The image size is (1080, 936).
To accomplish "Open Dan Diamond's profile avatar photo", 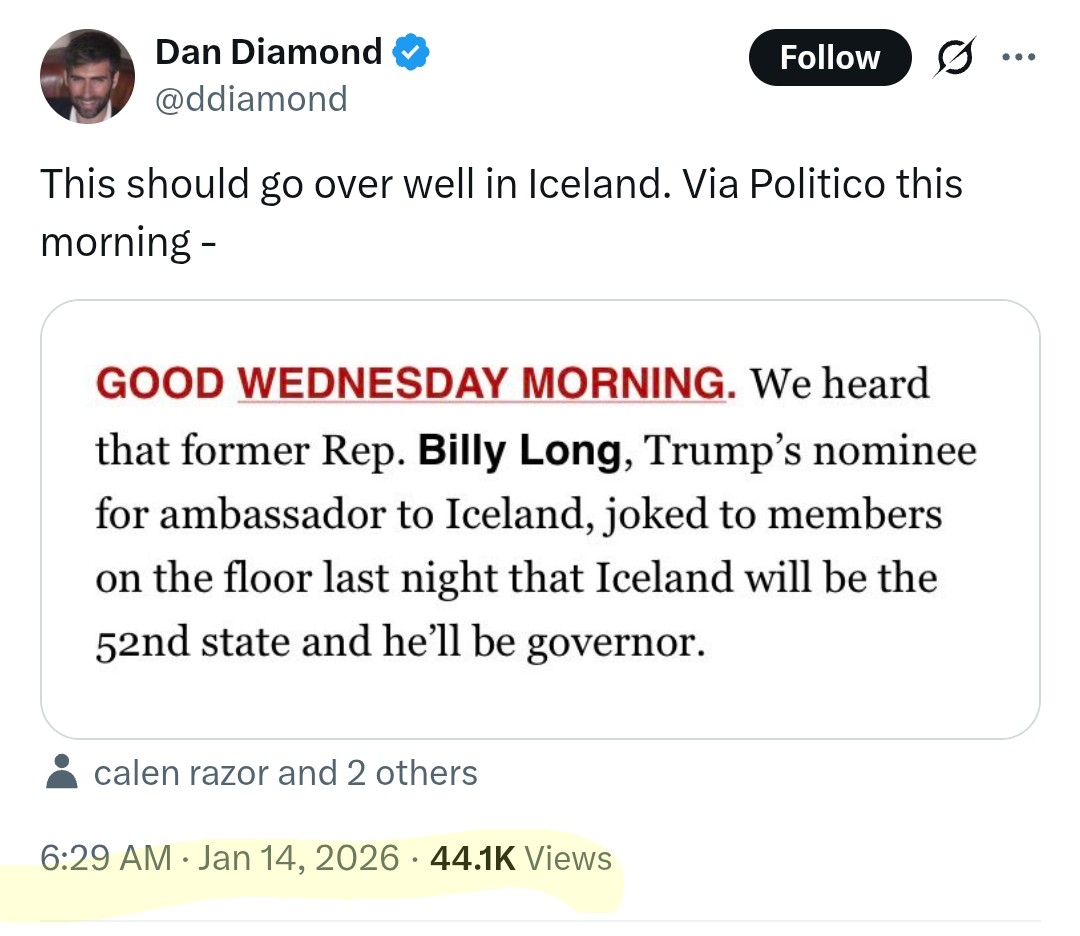I will coord(87,77).
